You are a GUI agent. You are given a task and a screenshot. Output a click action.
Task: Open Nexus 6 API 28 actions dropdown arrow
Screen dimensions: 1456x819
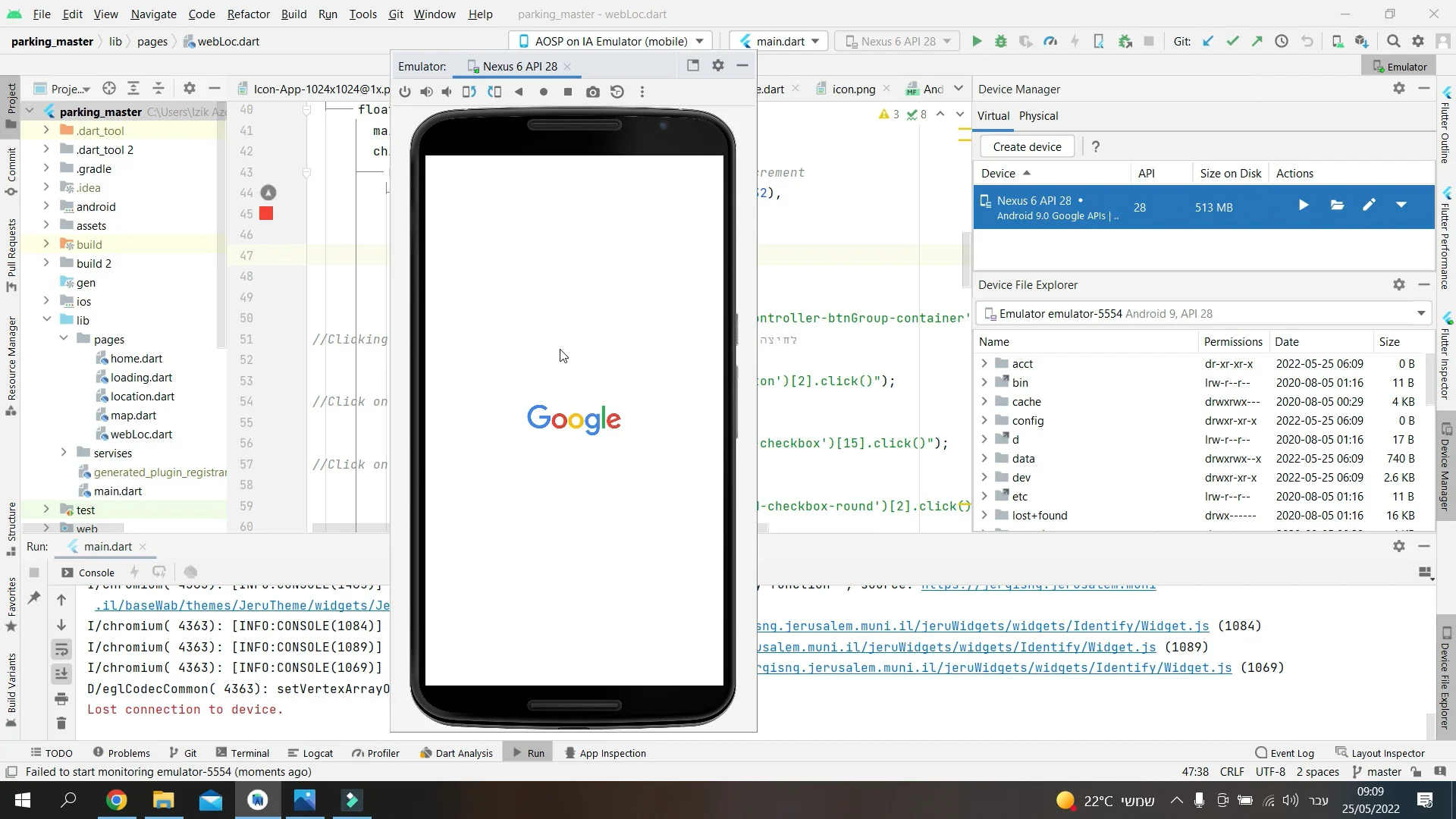[1401, 205]
